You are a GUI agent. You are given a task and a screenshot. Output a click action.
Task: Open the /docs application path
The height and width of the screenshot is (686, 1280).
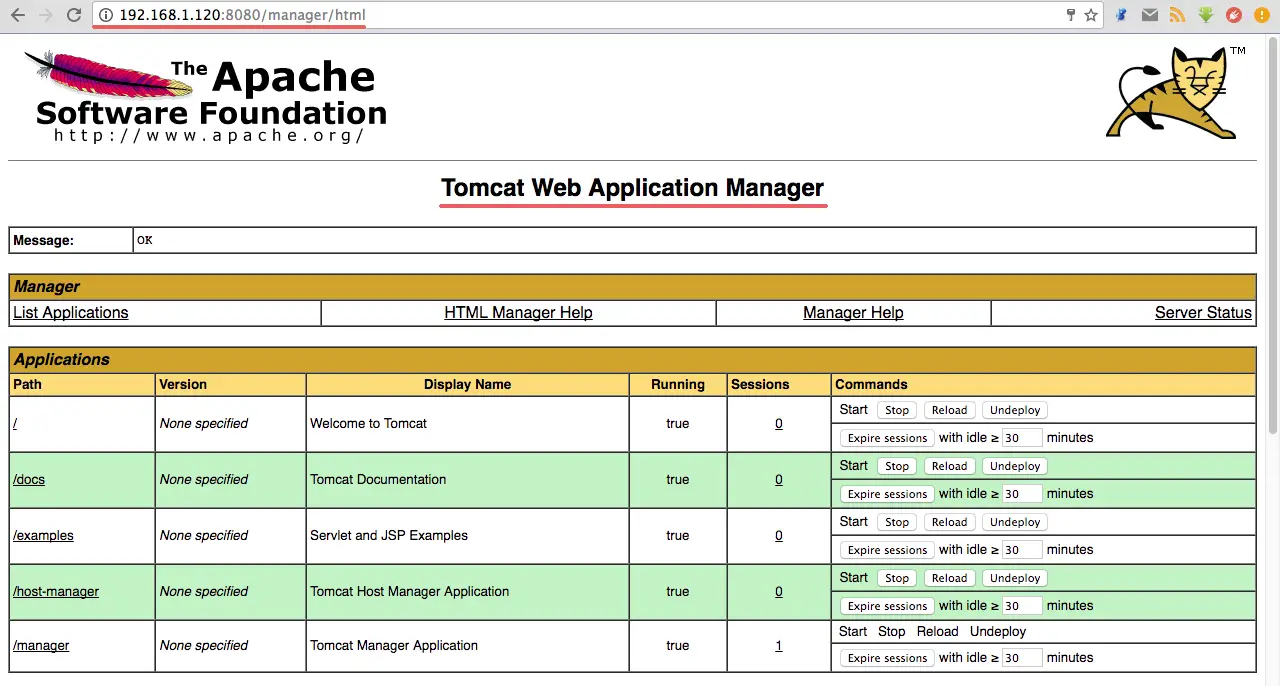(x=29, y=480)
